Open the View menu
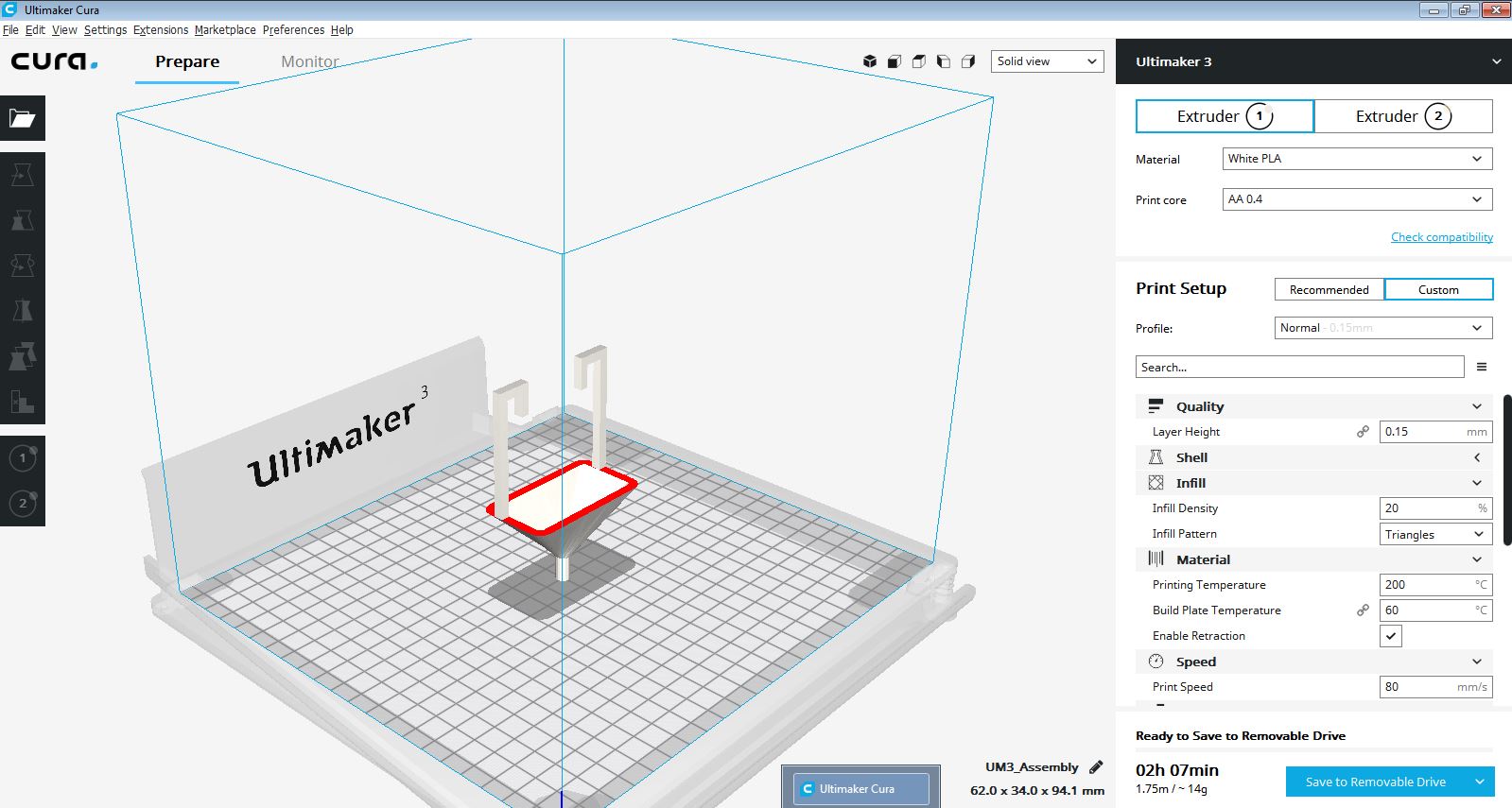 [x=64, y=30]
